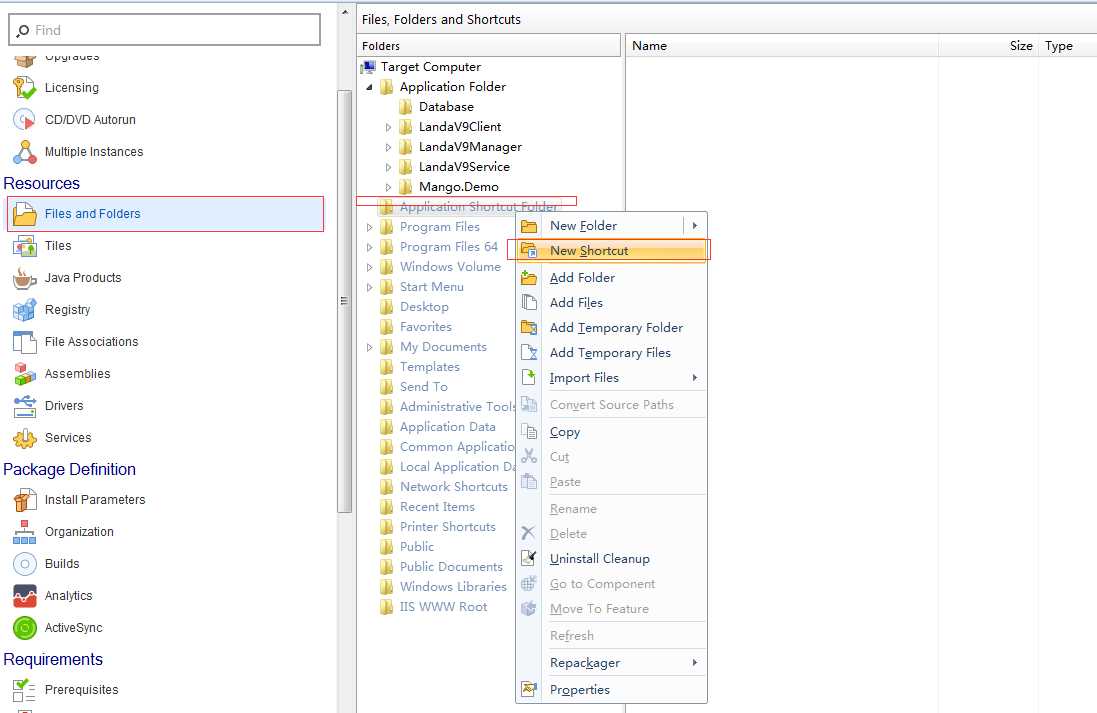Click the Add Files menu icon
This screenshot has height=713, width=1097.
[529, 303]
